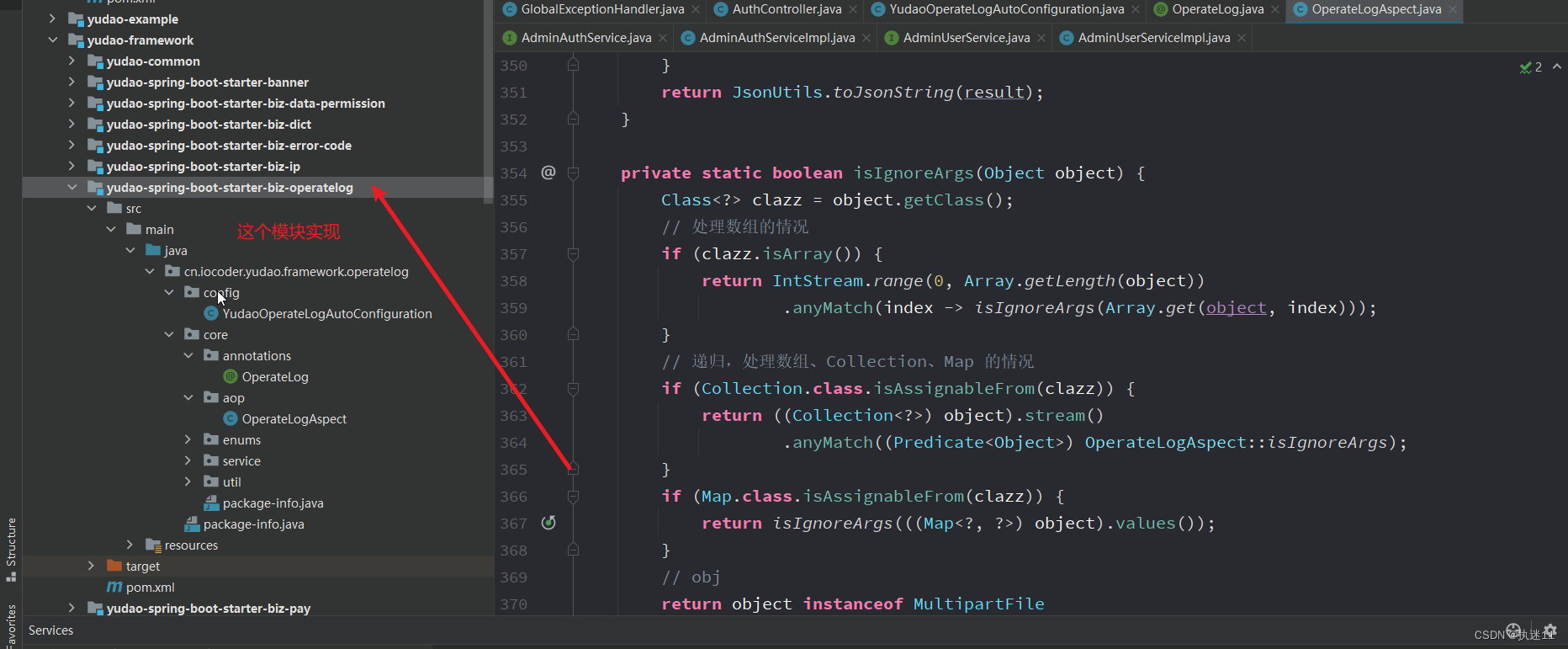Open the OperateLog annotation file in tree
1568x649 pixels.
click(x=275, y=377)
